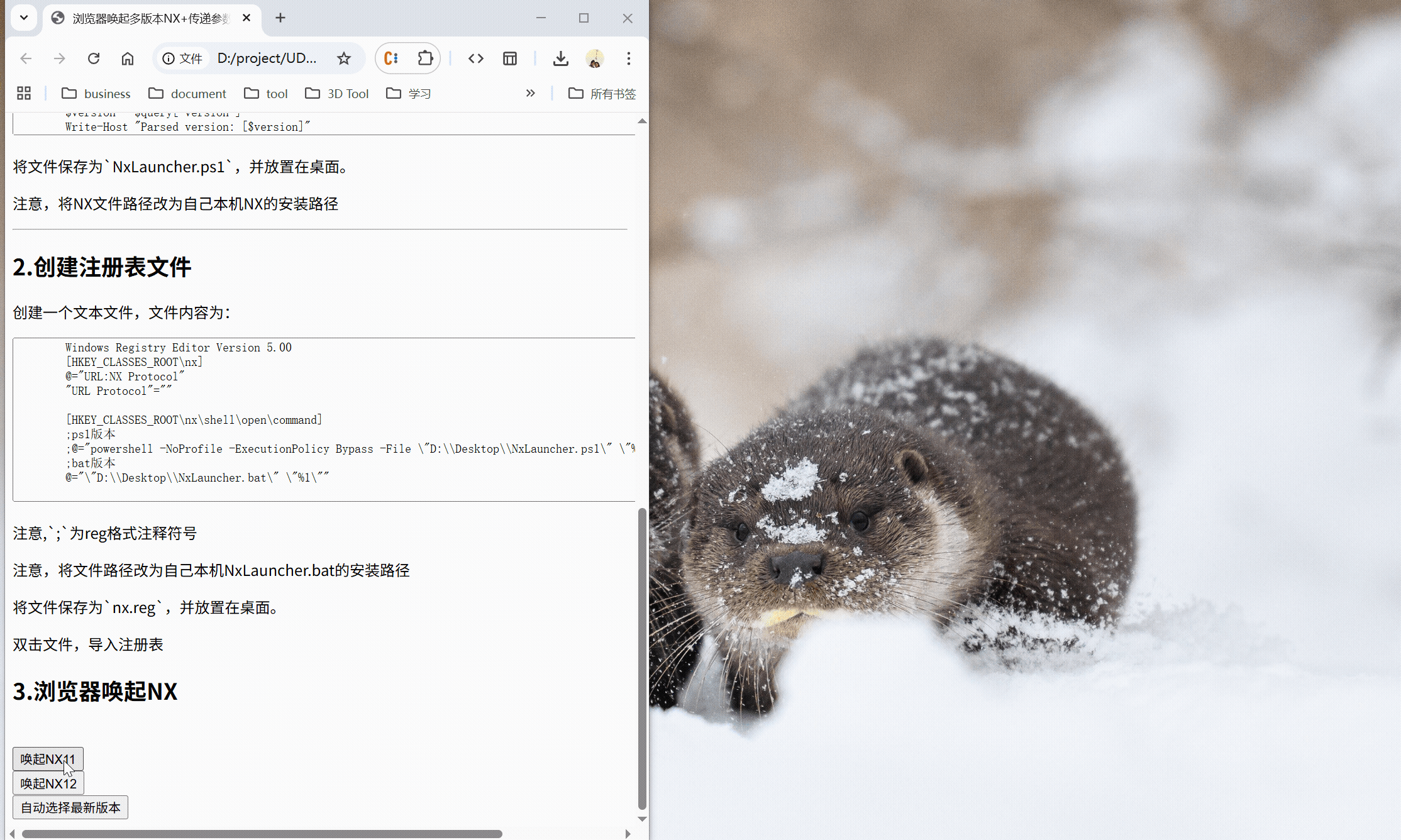This screenshot has width=1401, height=840.
Task: Bookmark this page via the star icon
Action: (343, 58)
